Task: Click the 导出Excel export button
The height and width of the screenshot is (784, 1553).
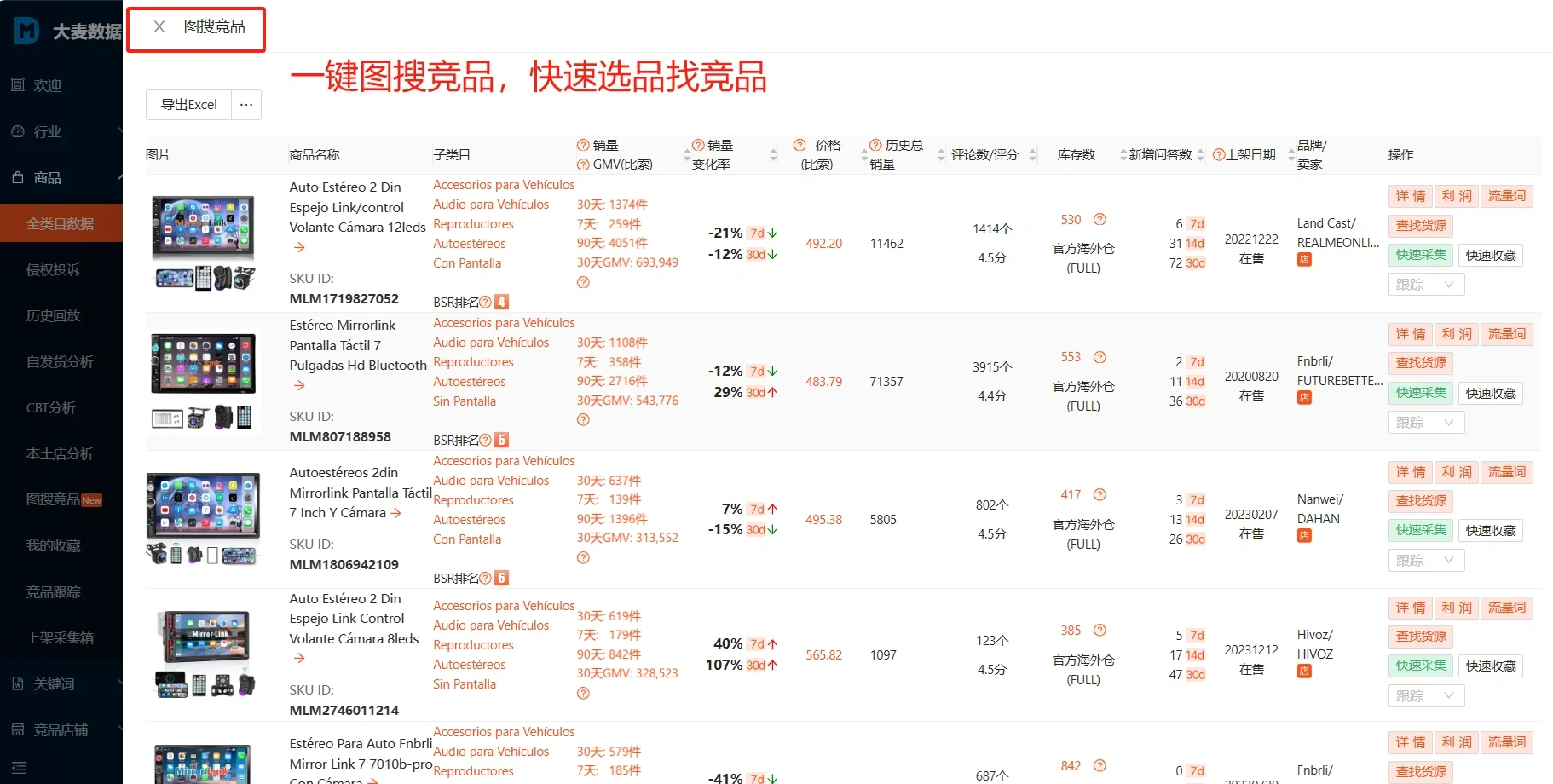Action: click(188, 104)
